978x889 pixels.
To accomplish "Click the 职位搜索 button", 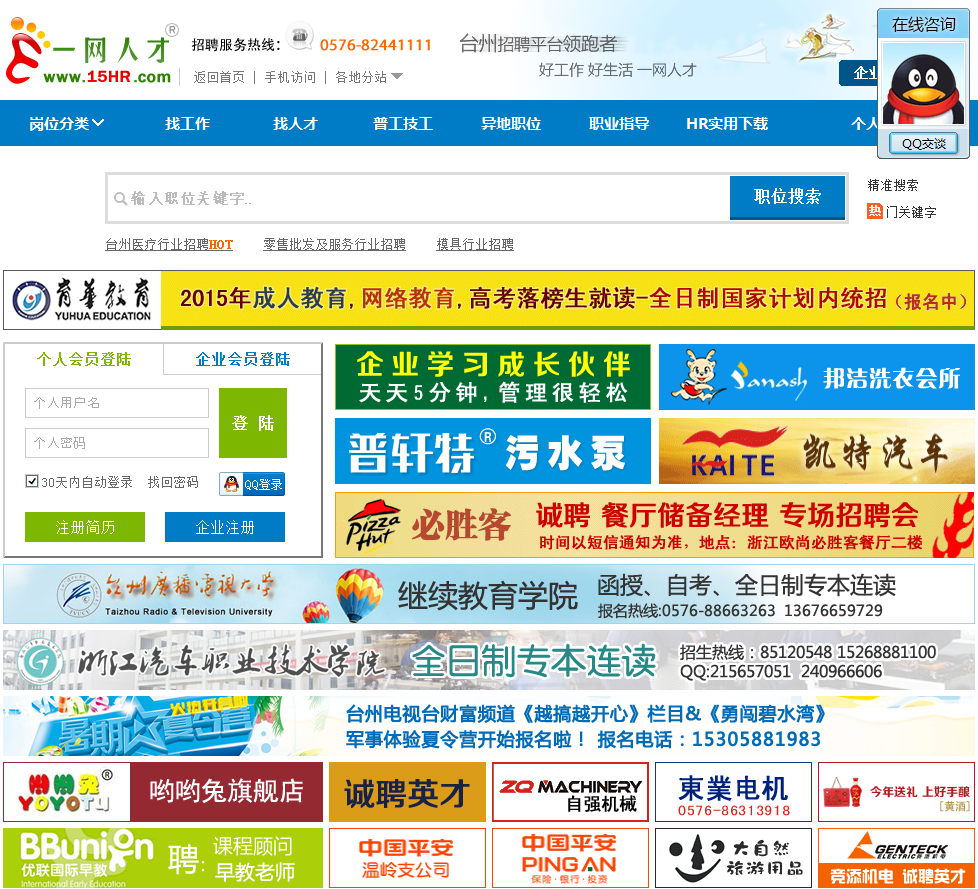I will [787, 197].
